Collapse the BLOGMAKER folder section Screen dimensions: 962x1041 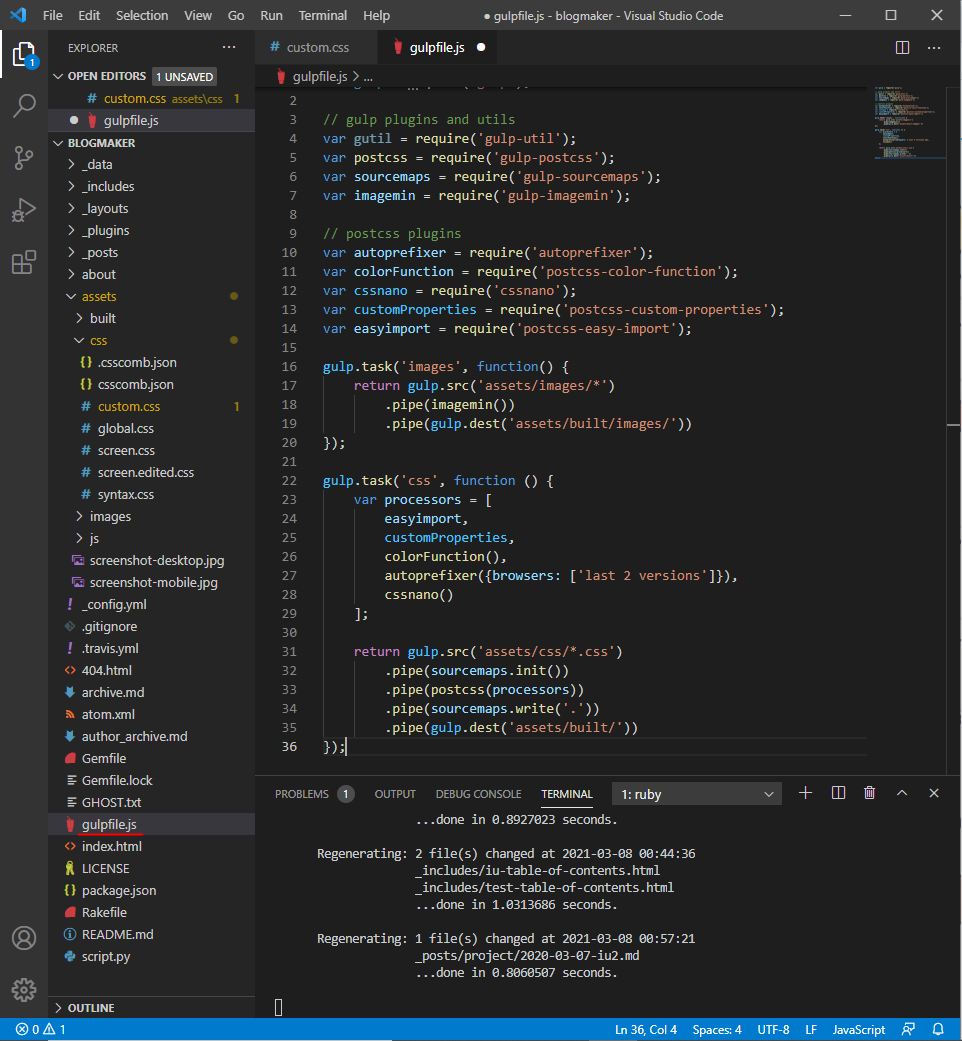[58, 143]
